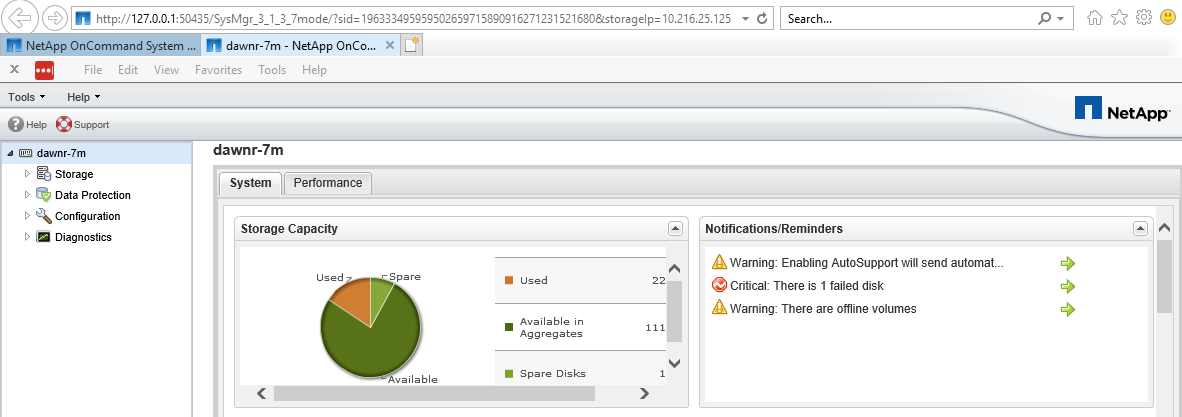Viewport: 1182px width, 417px height.
Task: Open the Tools dropdown menu
Action: pos(27,97)
